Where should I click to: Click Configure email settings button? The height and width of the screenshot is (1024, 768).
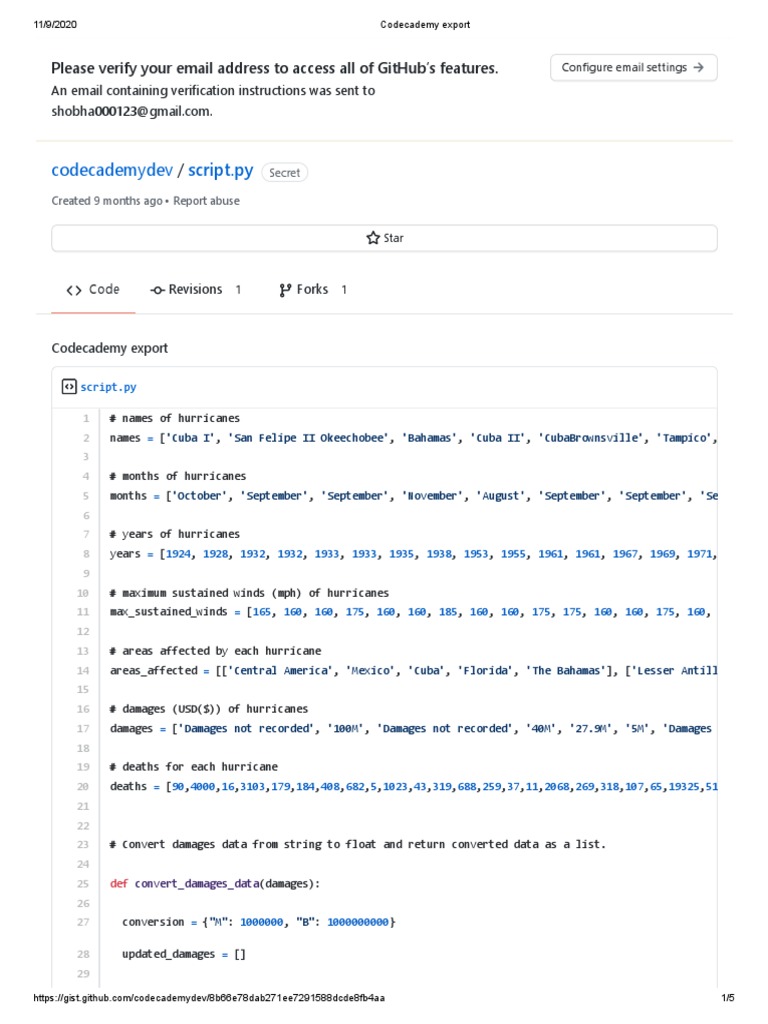point(633,67)
